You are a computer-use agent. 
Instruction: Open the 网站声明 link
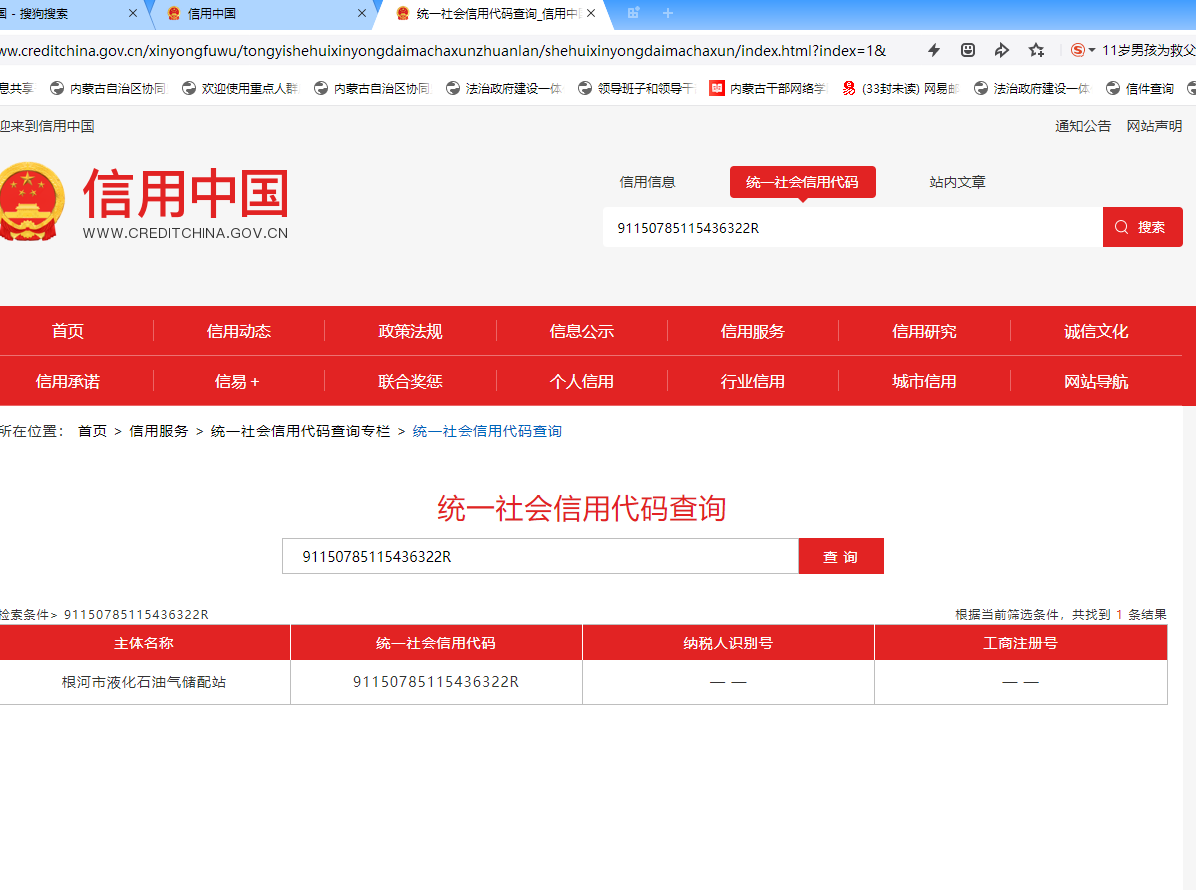1154,126
